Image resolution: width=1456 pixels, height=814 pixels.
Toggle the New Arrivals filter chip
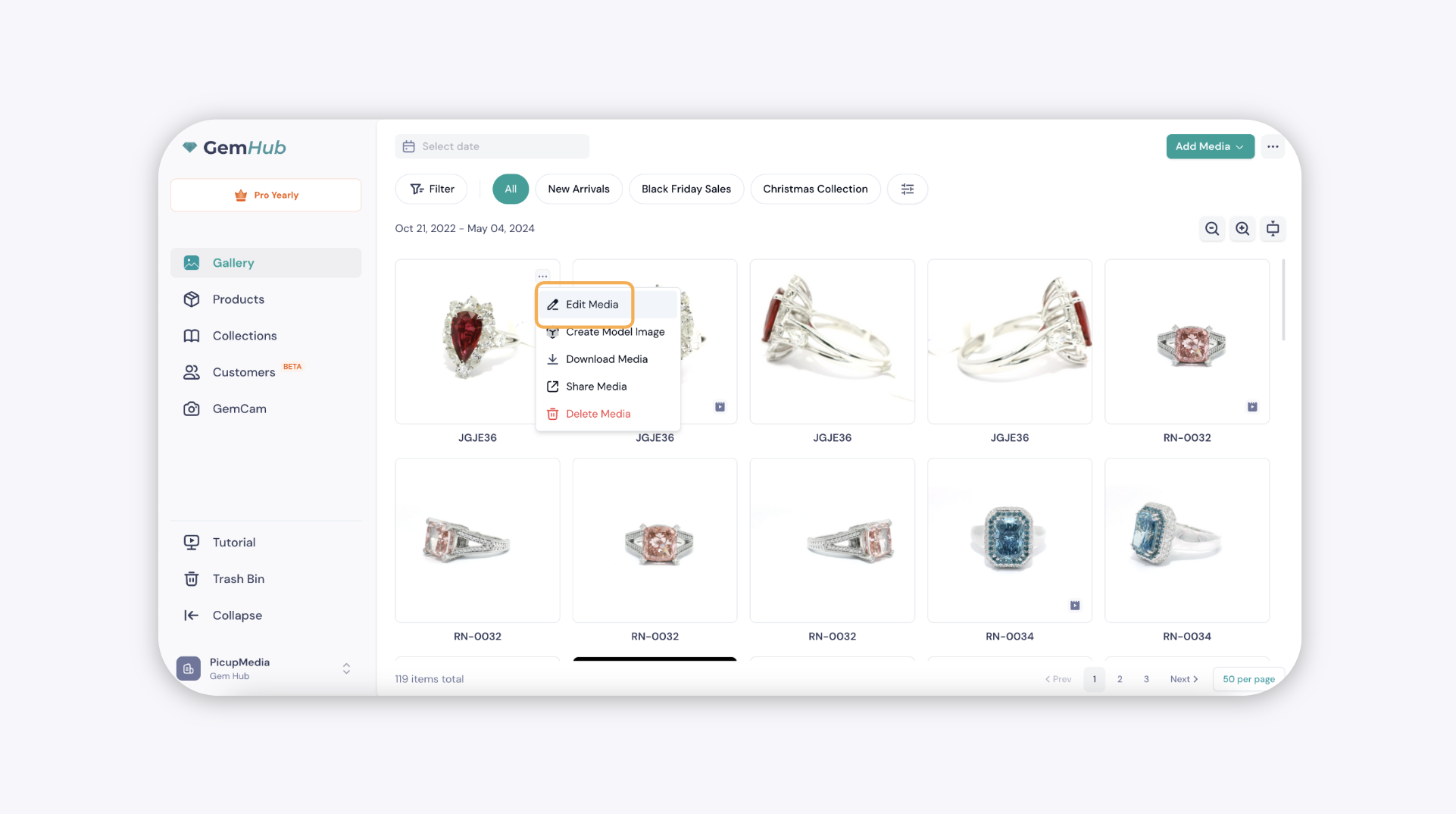click(579, 189)
